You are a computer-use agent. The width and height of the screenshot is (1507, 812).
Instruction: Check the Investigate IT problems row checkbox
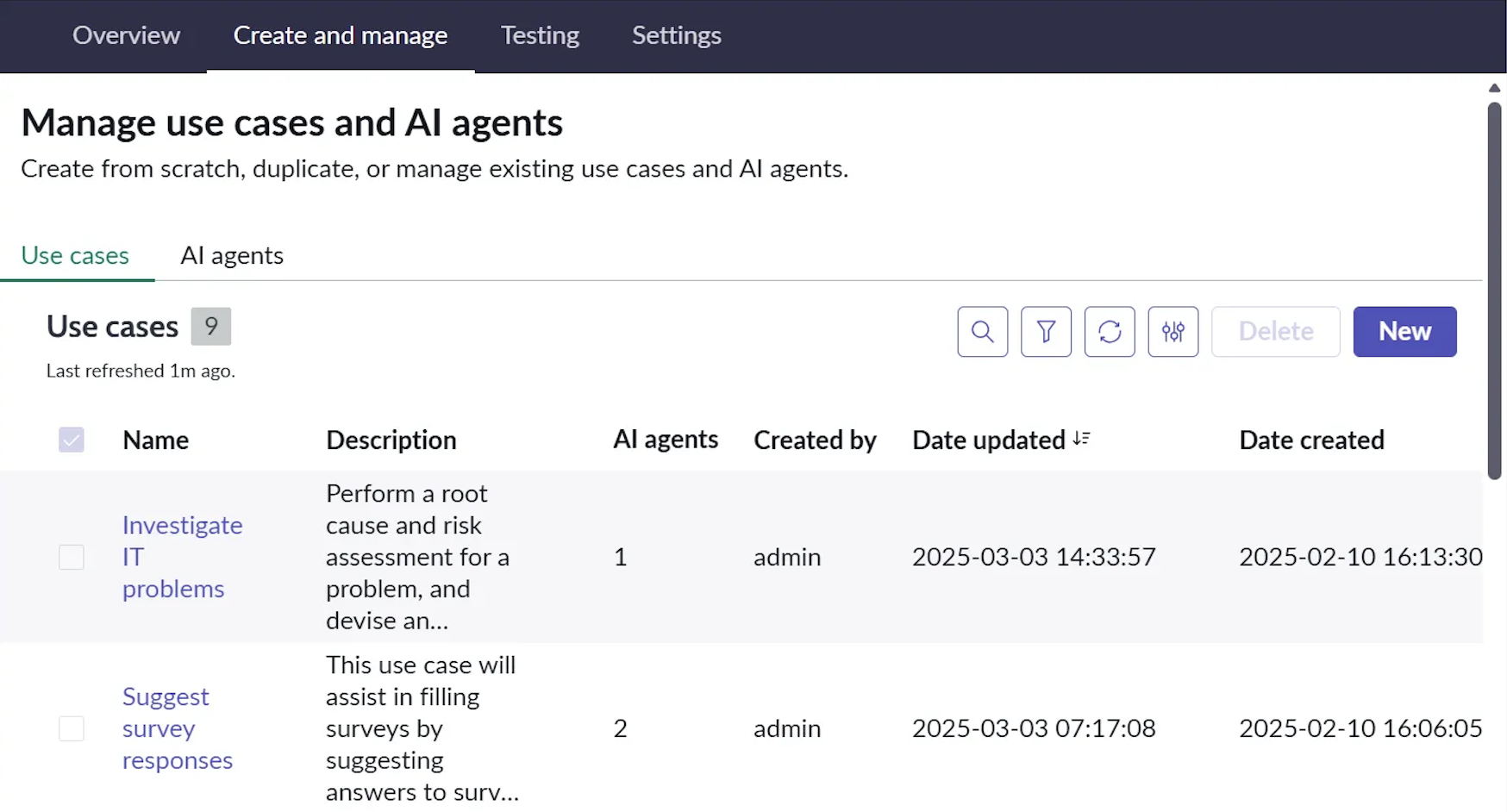(72, 557)
